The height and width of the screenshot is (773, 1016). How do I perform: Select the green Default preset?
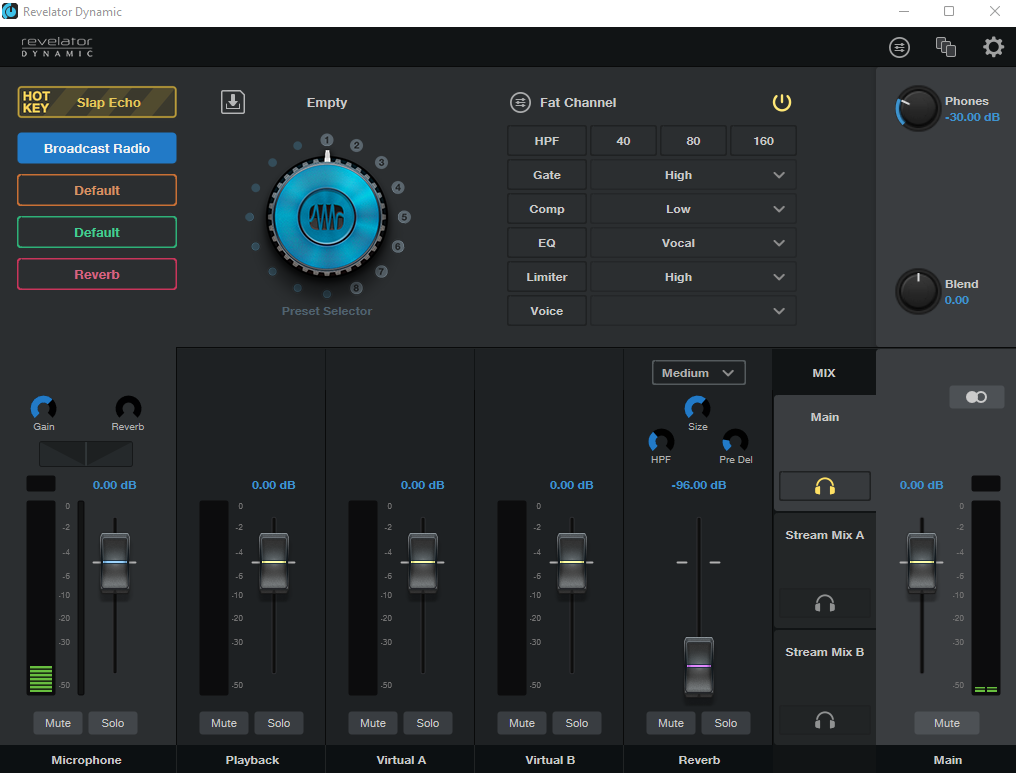coord(97,233)
